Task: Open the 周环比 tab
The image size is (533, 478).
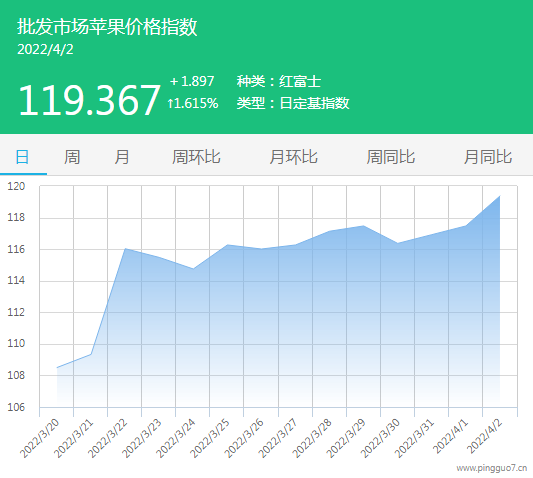Action: pos(196,157)
